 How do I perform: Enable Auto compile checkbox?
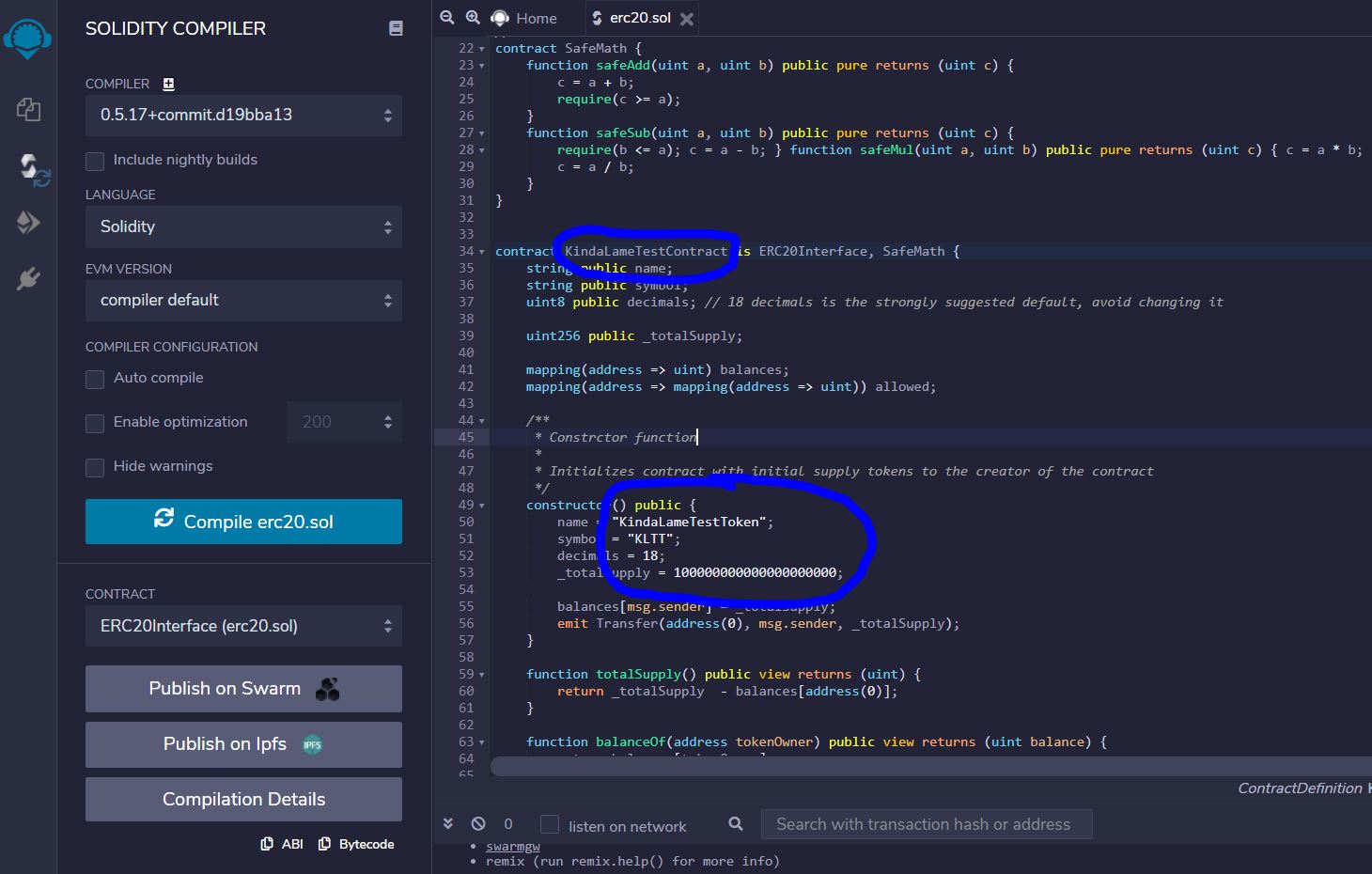[95, 379]
